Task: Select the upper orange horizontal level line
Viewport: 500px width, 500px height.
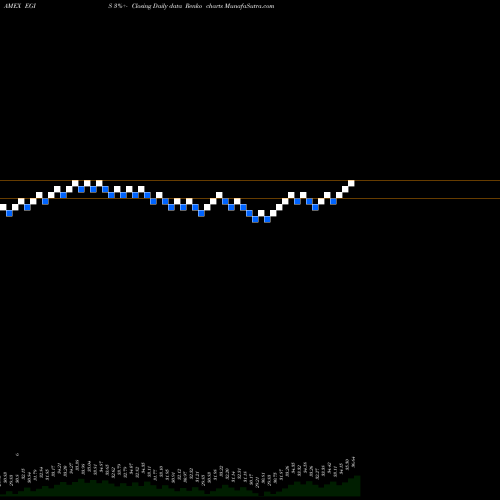Action: click(250, 181)
